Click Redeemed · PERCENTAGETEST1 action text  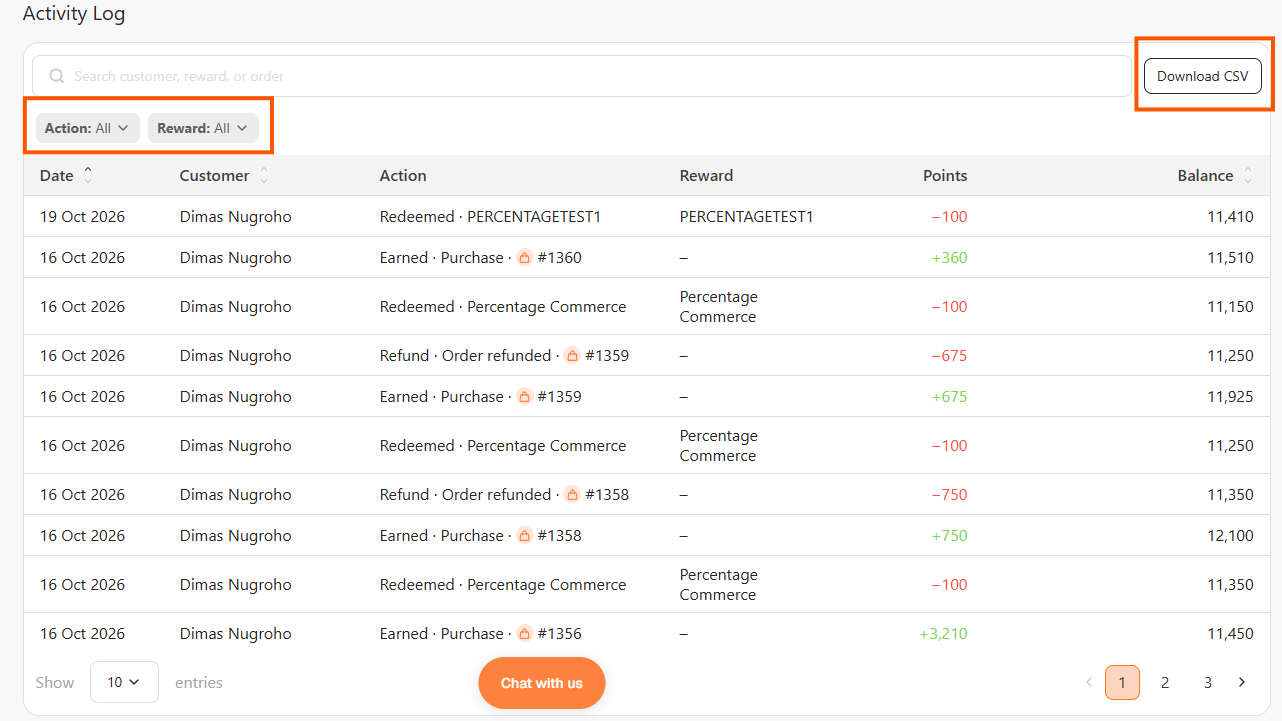pyautogui.click(x=491, y=216)
